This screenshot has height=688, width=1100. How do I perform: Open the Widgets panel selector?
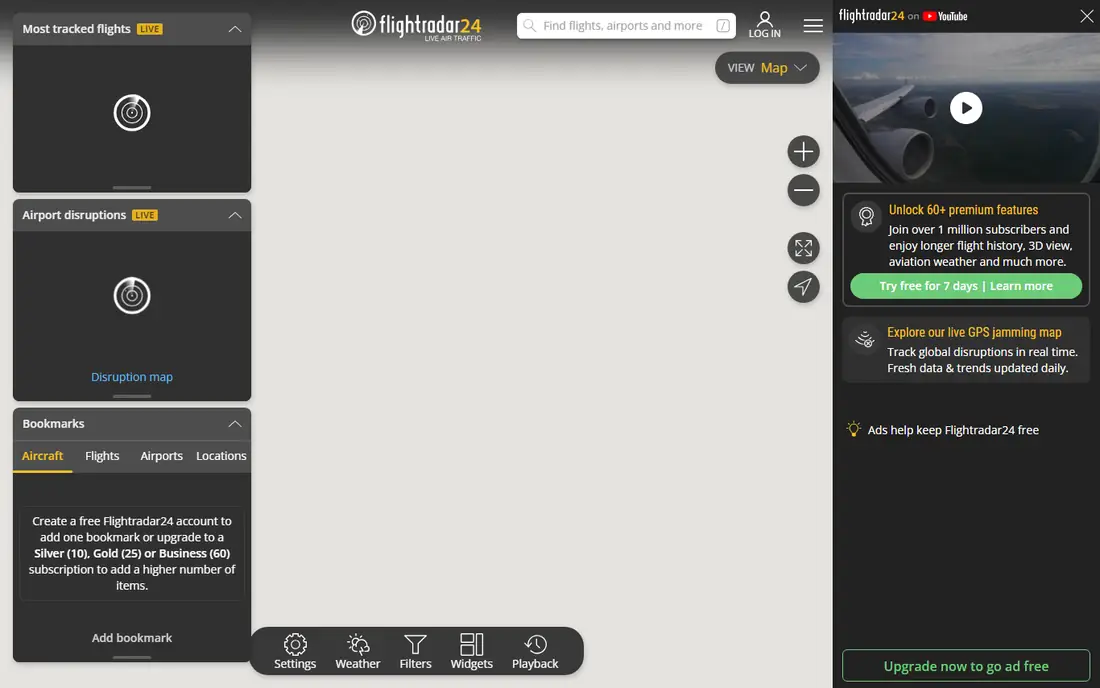click(471, 652)
